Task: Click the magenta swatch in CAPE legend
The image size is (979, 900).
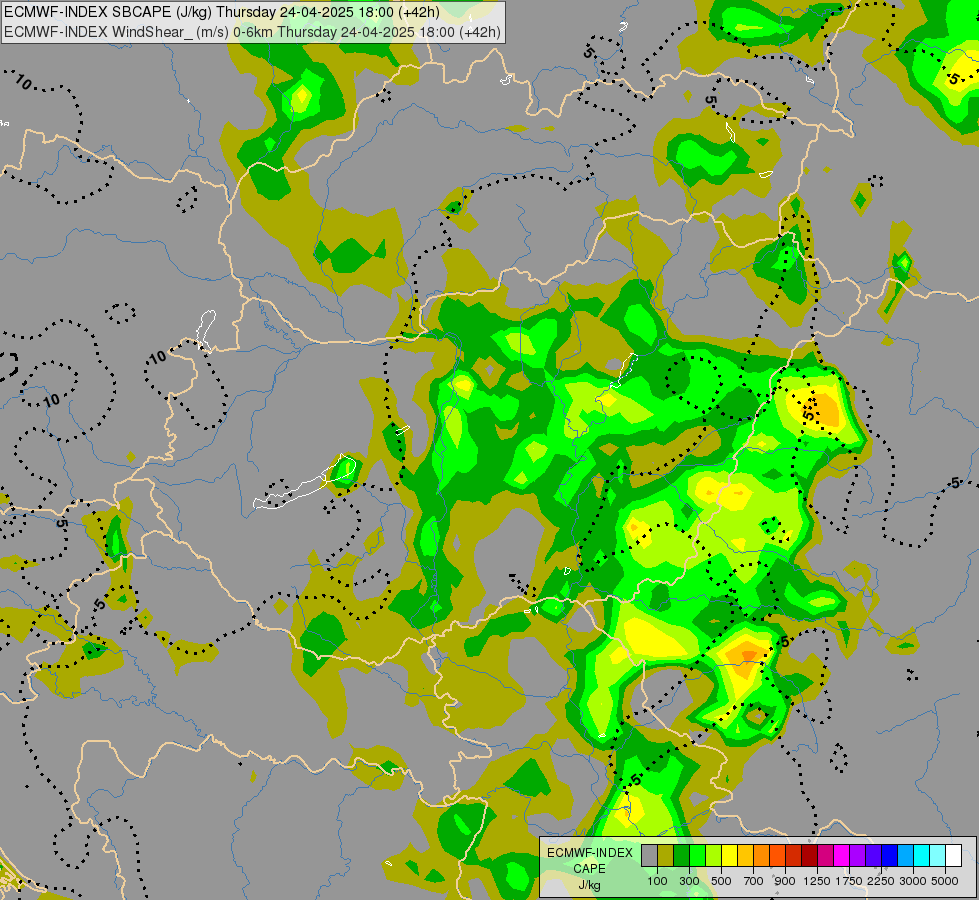Action: pos(841,855)
